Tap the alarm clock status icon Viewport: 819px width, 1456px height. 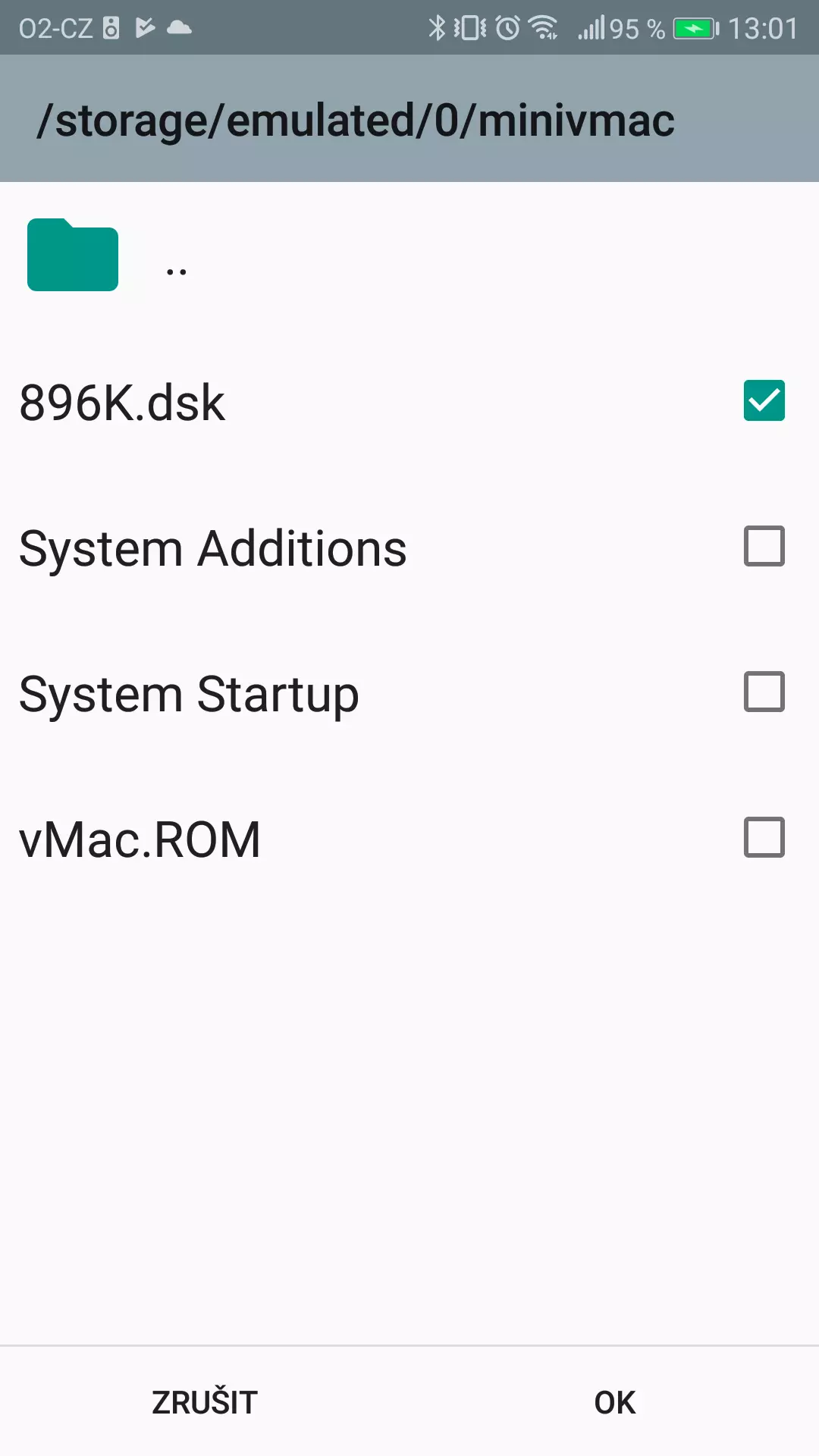coord(508,28)
